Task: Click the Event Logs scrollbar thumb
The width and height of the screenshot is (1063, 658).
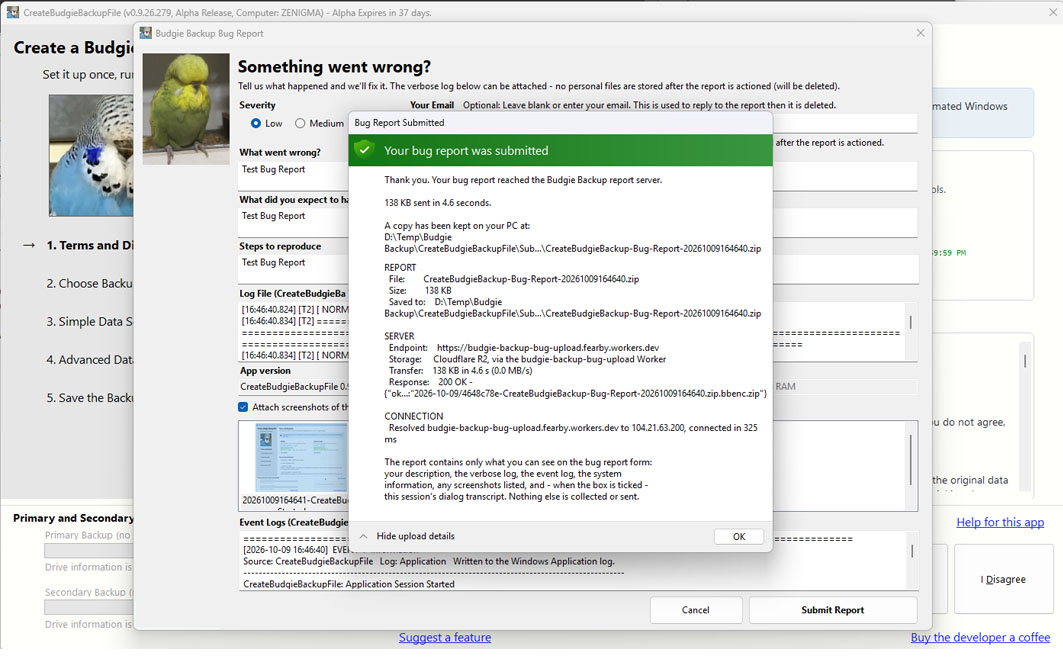Action: pos(912,552)
